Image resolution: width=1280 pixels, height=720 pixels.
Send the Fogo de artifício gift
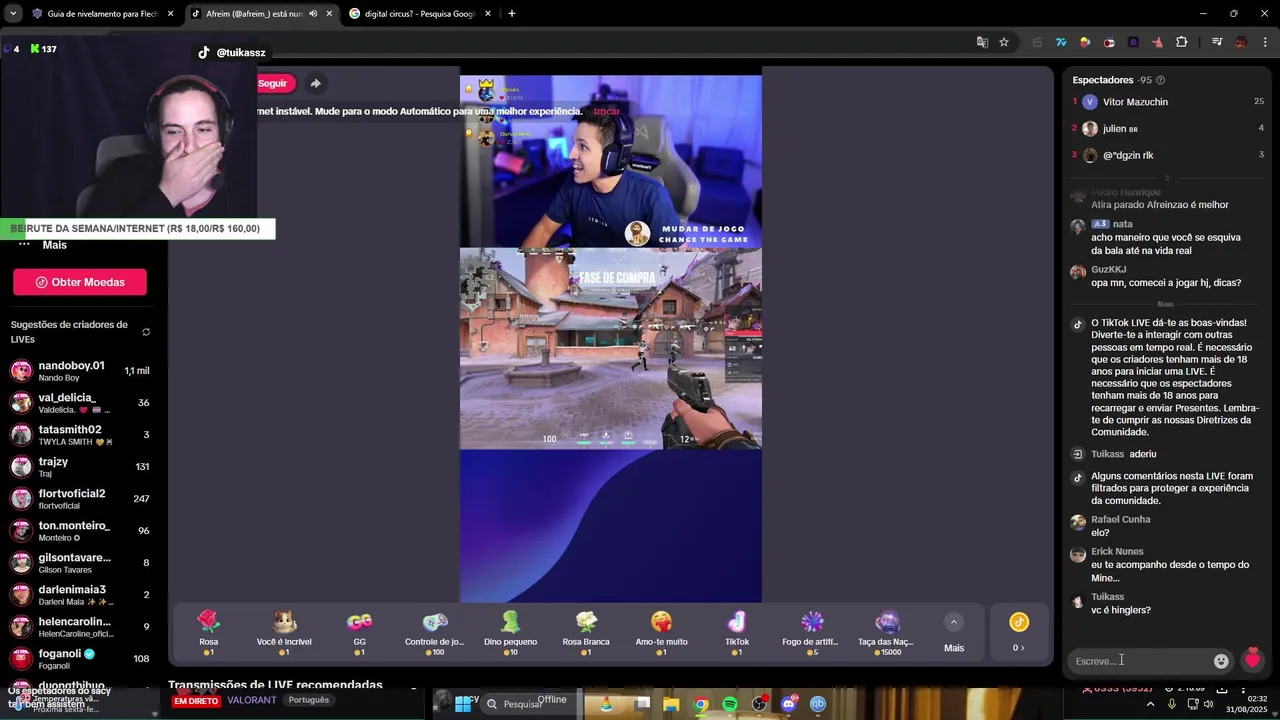click(812, 632)
